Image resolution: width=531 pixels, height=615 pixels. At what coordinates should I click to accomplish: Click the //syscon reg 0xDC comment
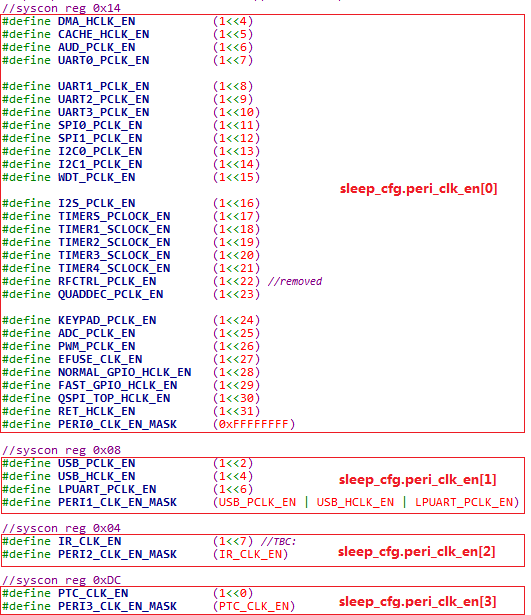tap(62, 580)
